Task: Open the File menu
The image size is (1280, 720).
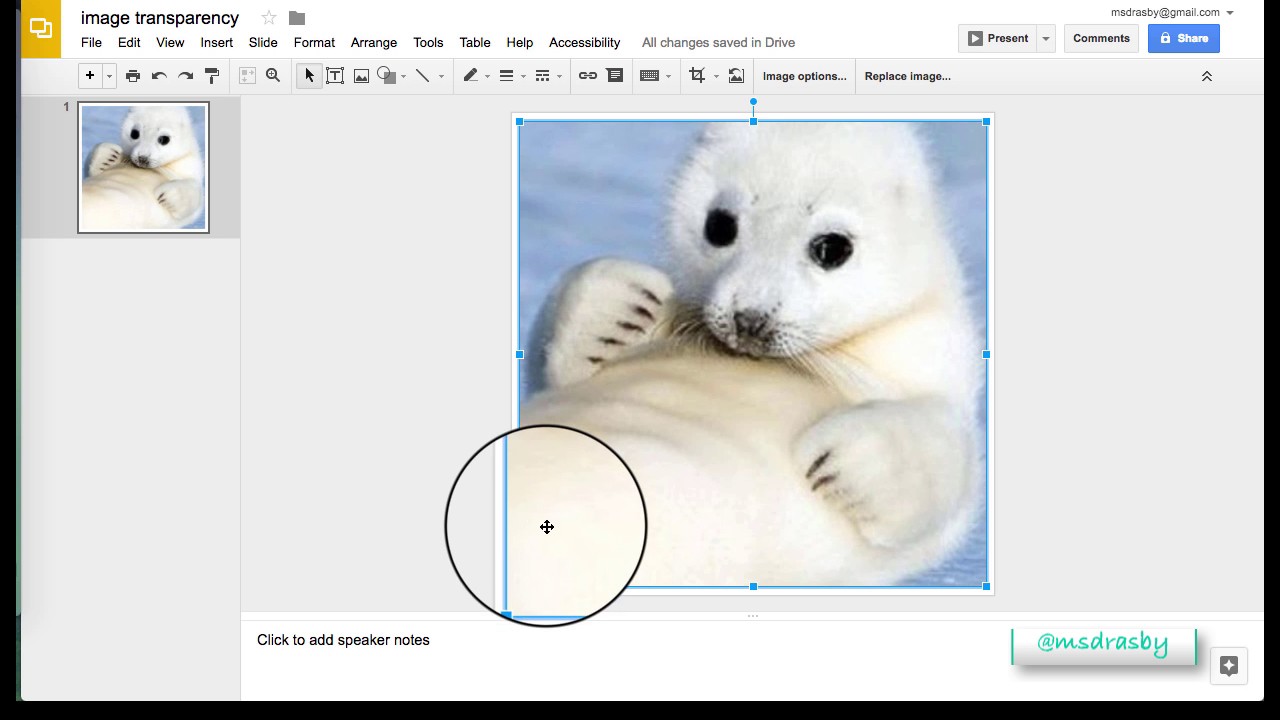Action: (91, 42)
